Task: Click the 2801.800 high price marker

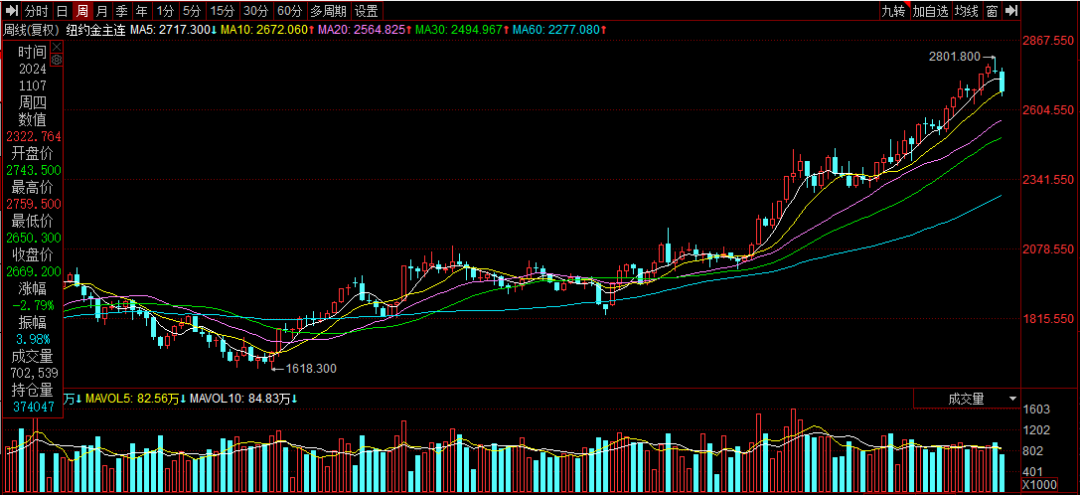Action: coord(955,57)
